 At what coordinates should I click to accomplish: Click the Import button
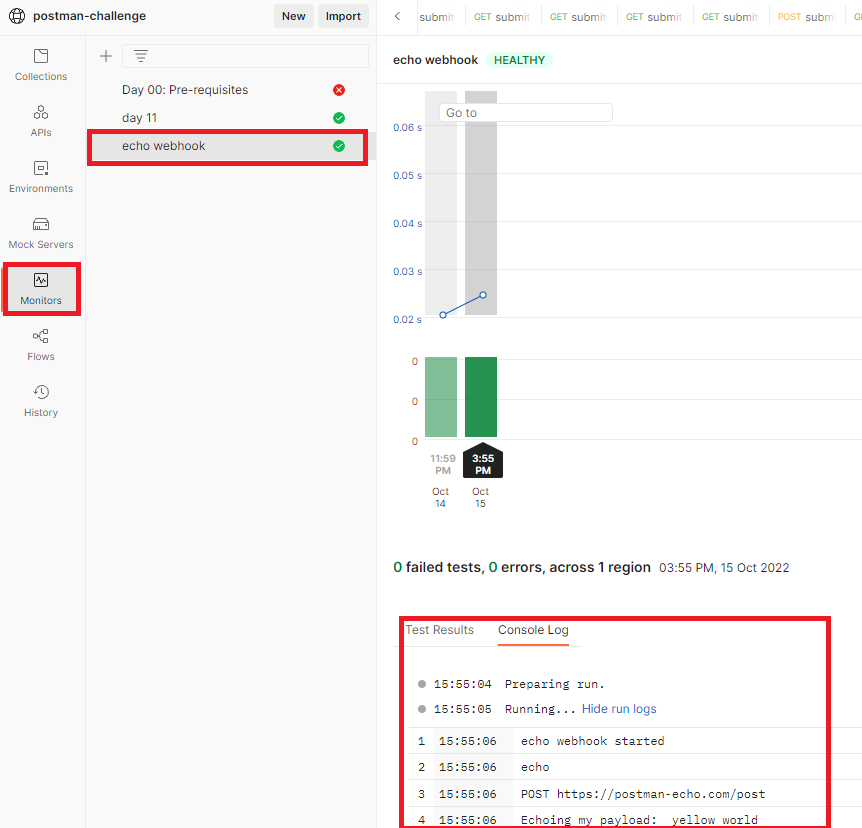343,16
